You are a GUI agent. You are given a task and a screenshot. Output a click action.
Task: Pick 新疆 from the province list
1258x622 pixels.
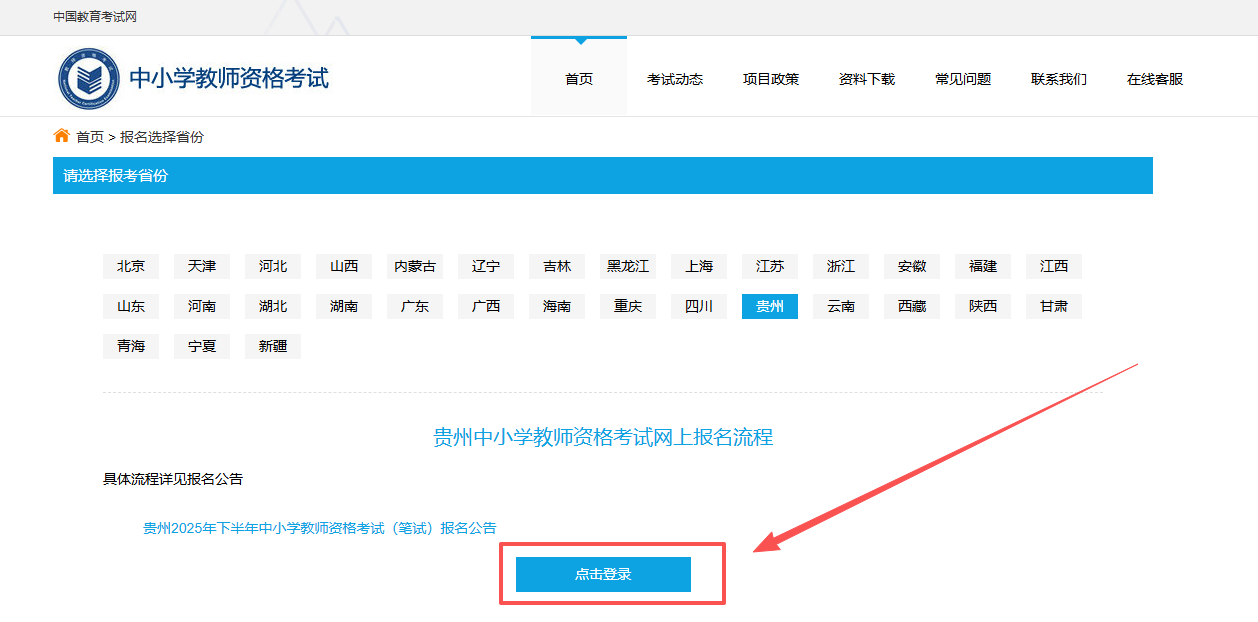pyautogui.click(x=273, y=346)
